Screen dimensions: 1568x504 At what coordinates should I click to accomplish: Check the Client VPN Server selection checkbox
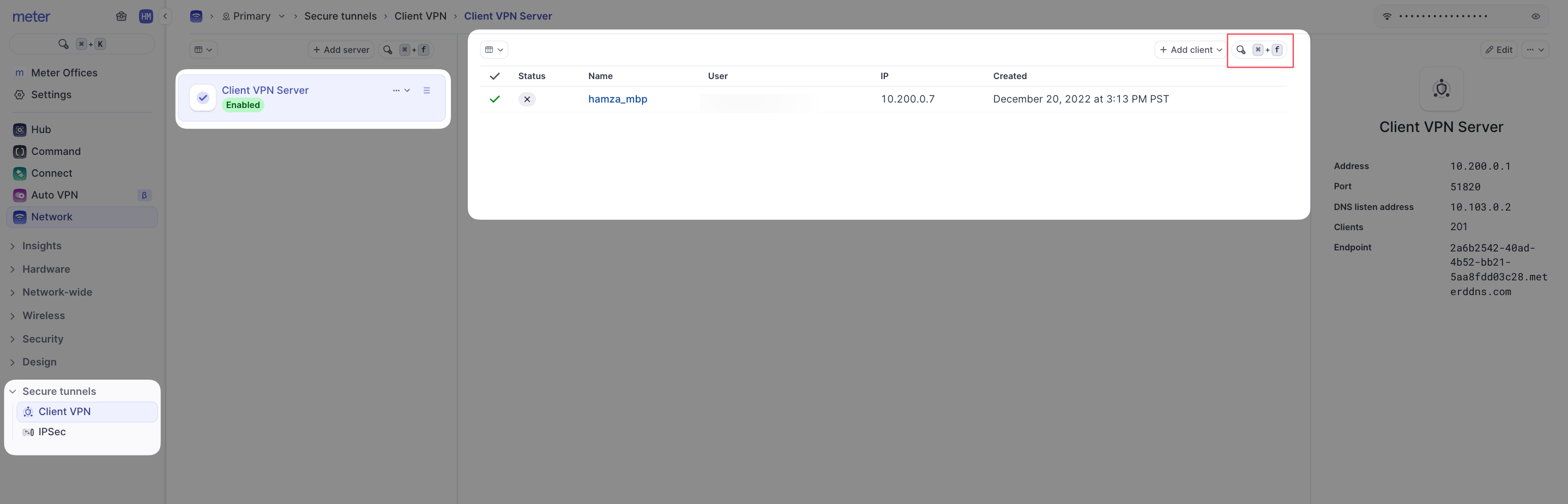click(x=203, y=97)
